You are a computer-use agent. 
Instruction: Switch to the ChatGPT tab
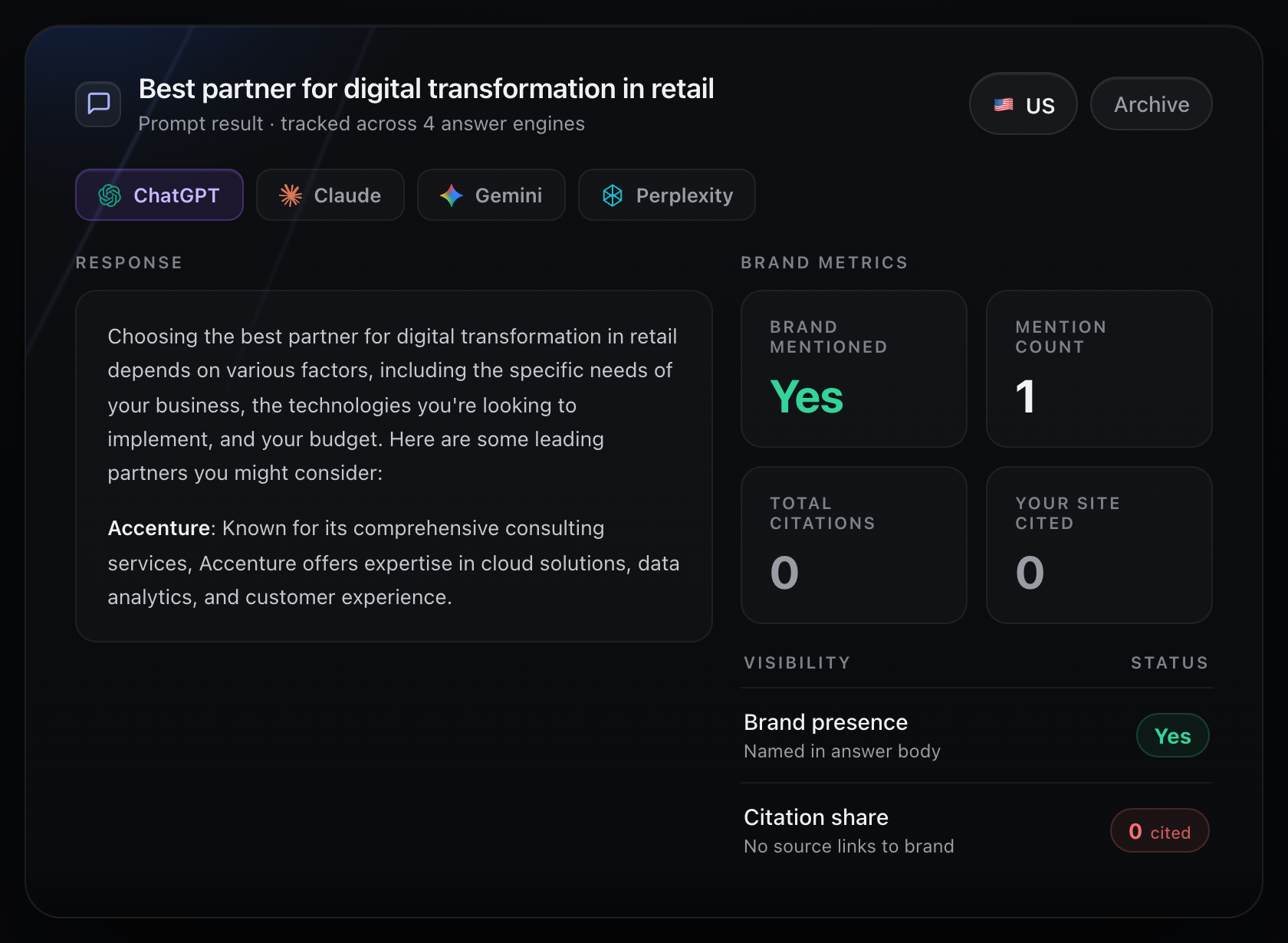[x=159, y=195]
